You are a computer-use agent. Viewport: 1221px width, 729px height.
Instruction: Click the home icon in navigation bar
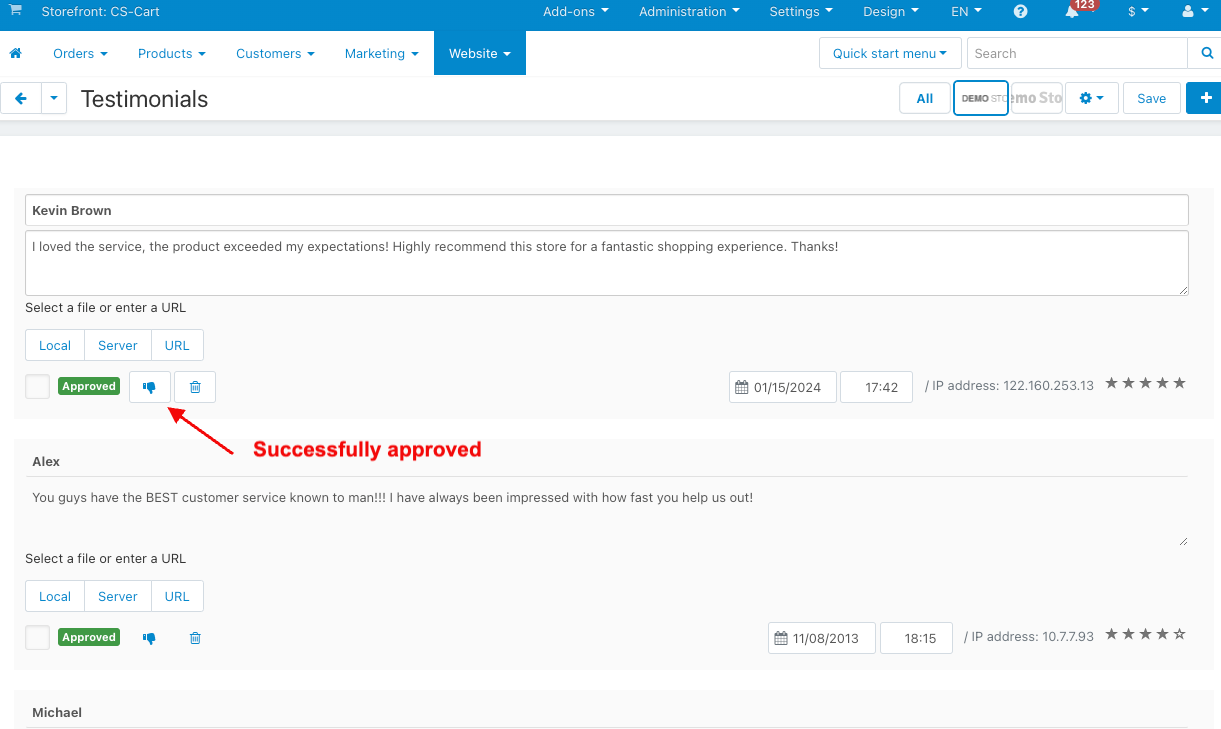[15, 53]
